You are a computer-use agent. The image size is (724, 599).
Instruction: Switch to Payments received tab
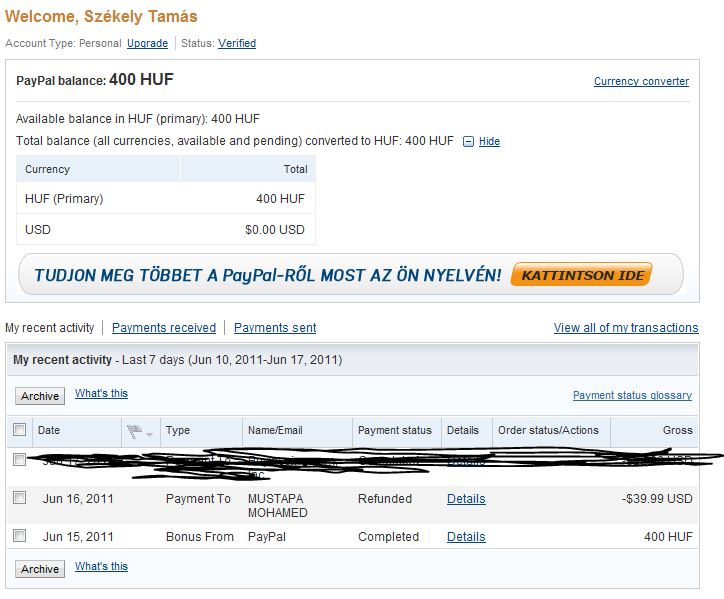click(x=164, y=327)
